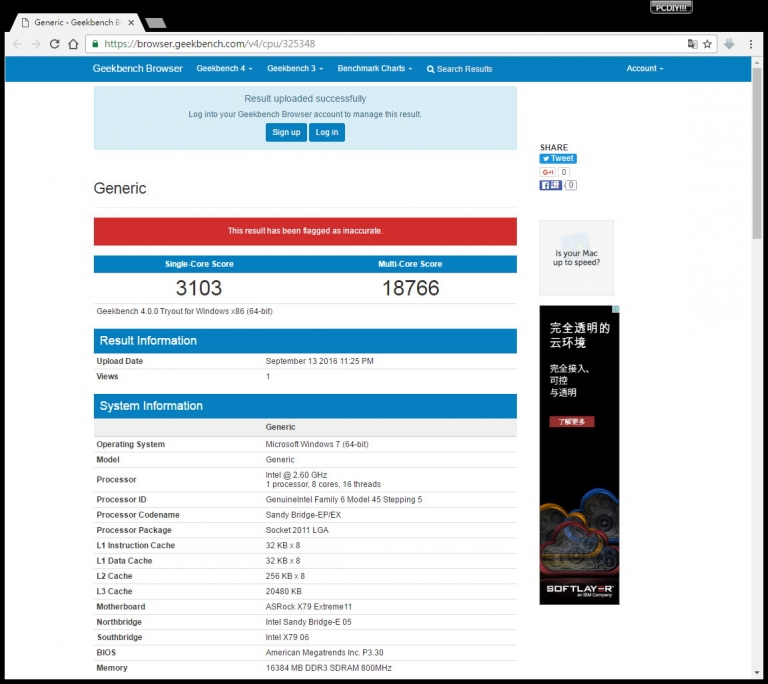This screenshot has width=768, height=684.
Task: Click the 'Is your Mac up to speed?' ad
Action: point(576,258)
